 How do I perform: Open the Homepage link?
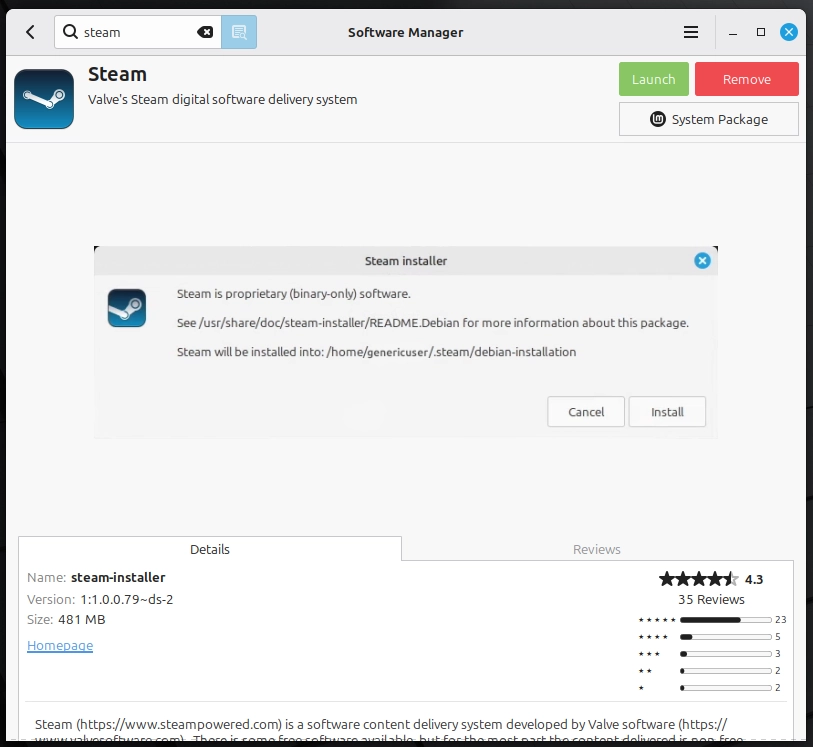(x=60, y=645)
